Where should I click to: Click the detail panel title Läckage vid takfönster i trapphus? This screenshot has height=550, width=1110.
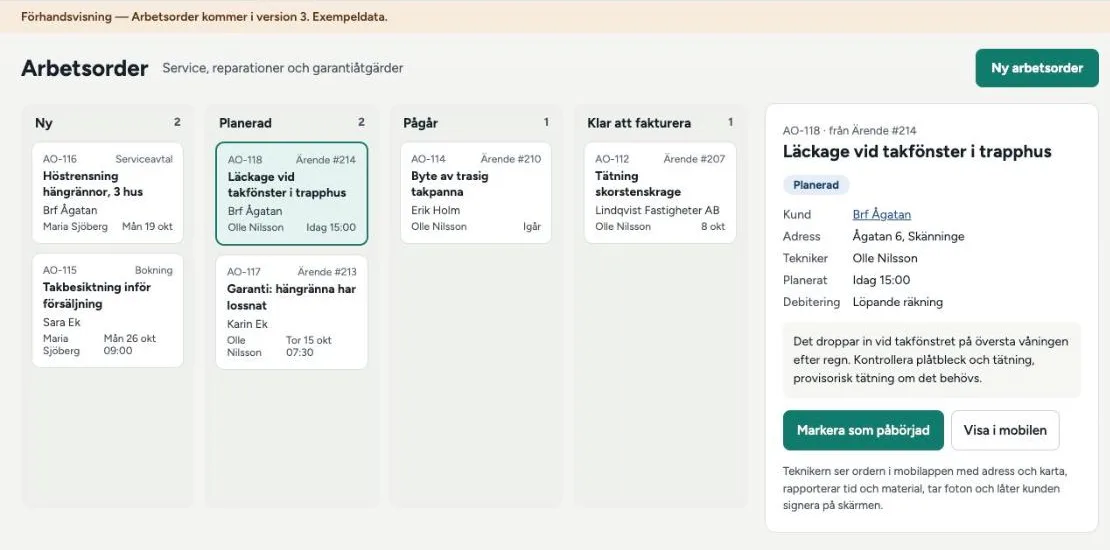click(x=917, y=151)
